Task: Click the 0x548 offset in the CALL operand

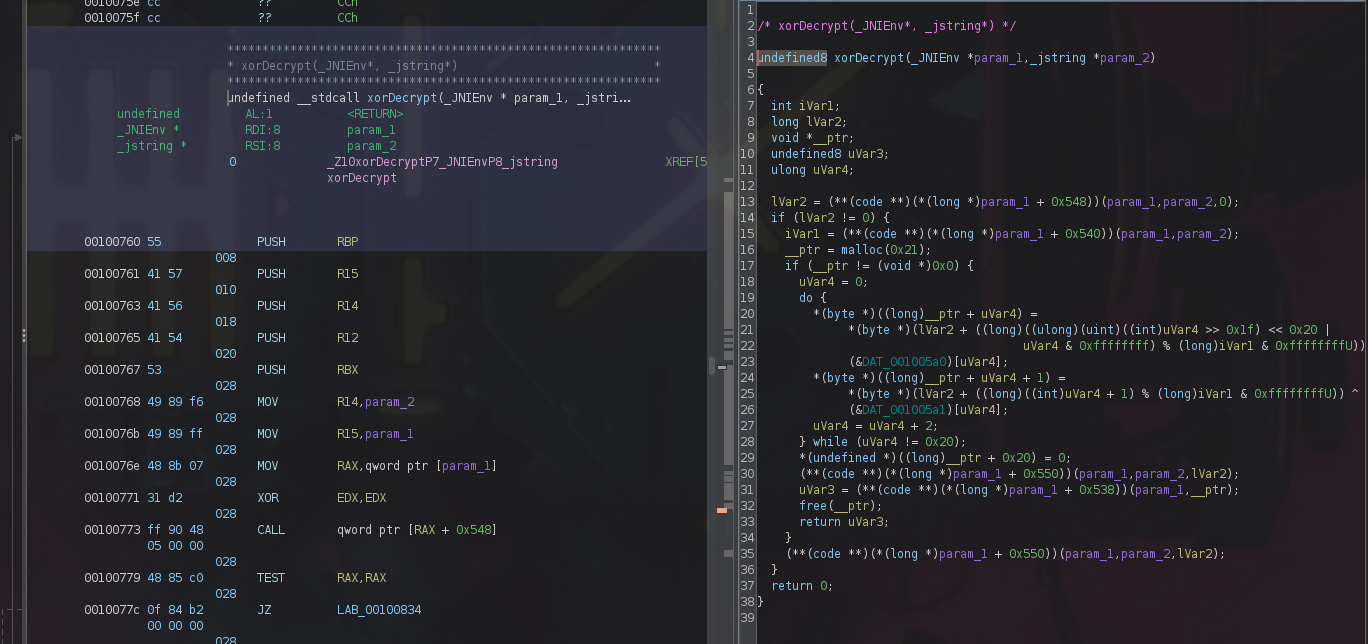Action: (x=472, y=530)
